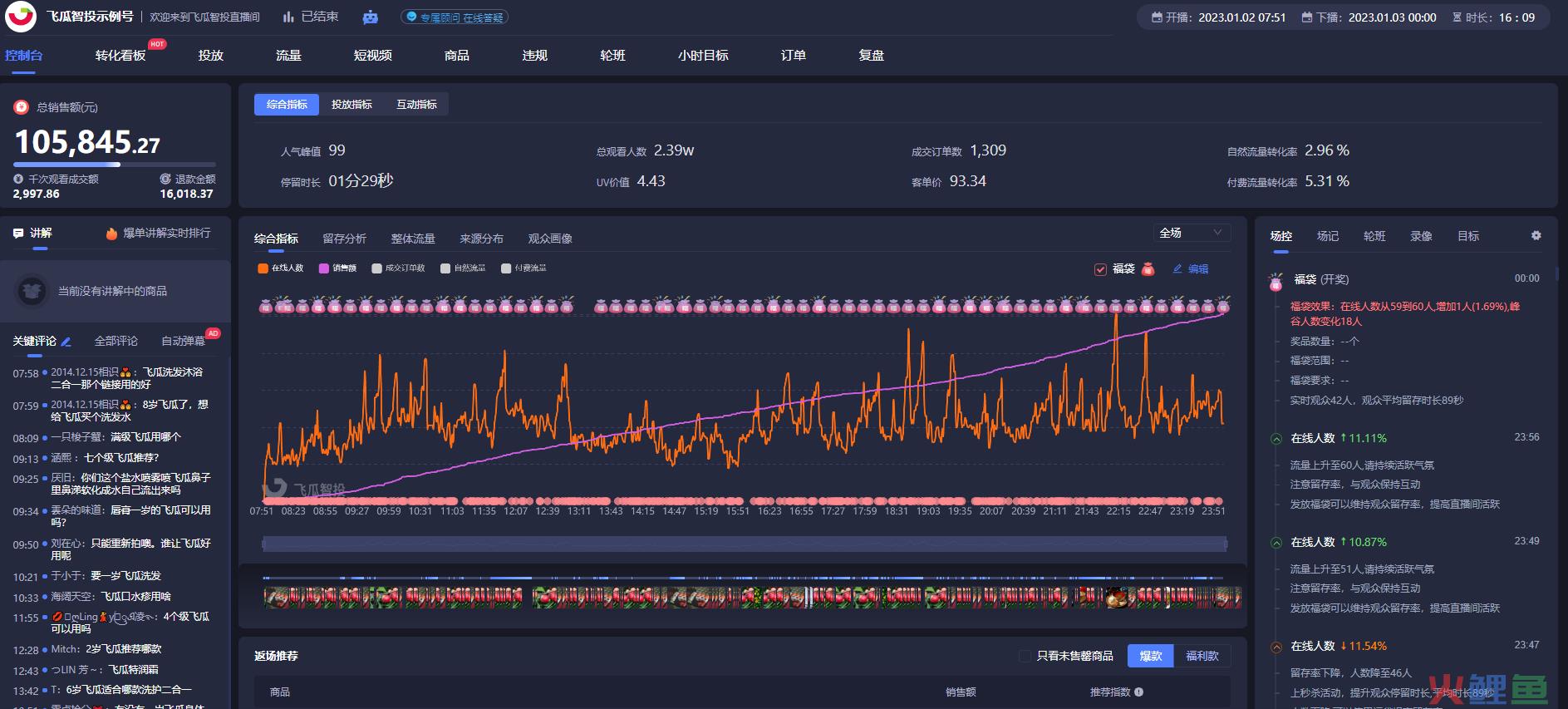Image resolution: width=1568 pixels, height=709 pixels.
Task: Collapse the 在线人数 10.87% entry at 23:49
Action: tap(1276, 543)
